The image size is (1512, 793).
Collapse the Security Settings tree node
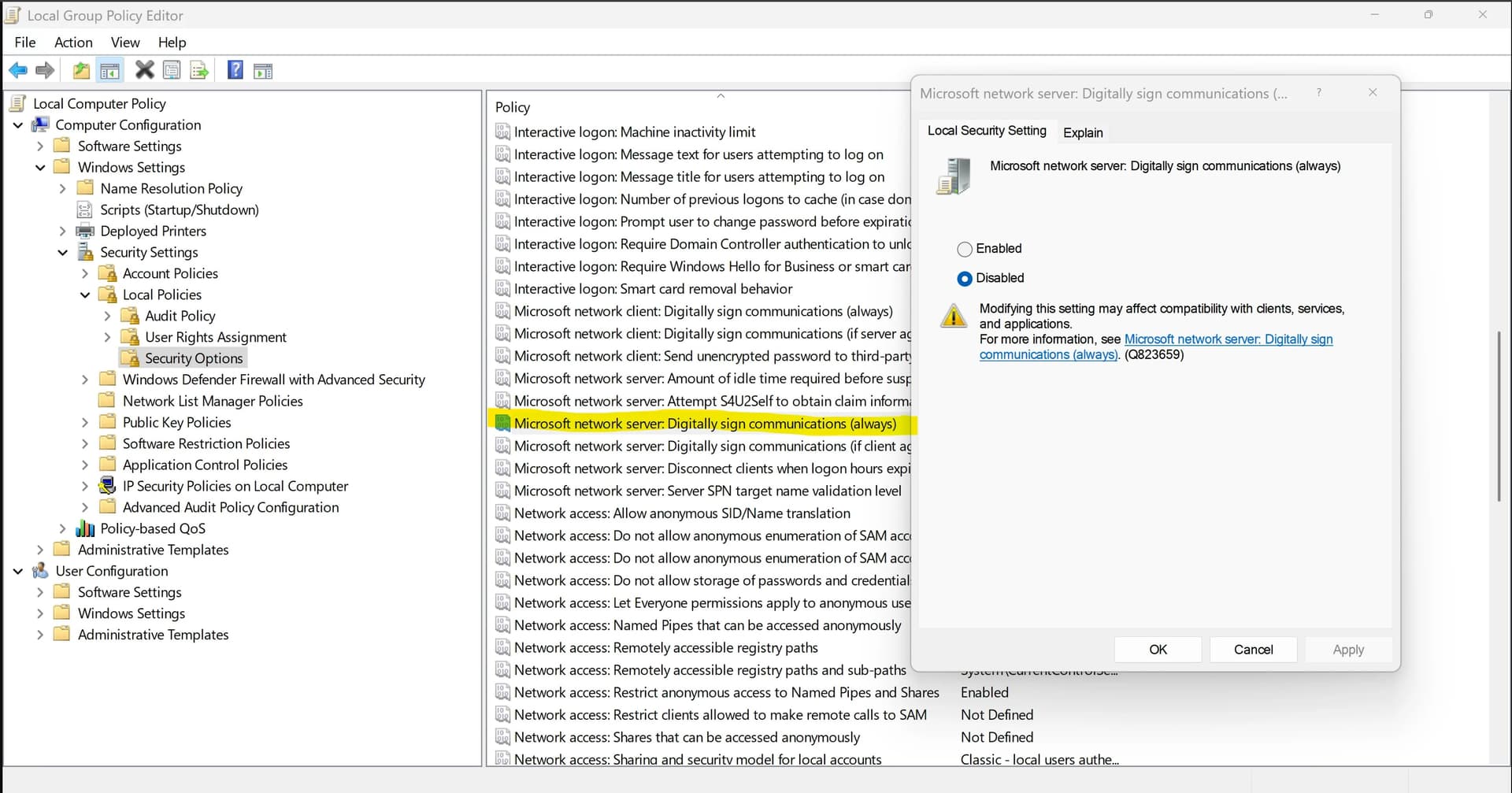pyautogui.click(x=63, y=253)
